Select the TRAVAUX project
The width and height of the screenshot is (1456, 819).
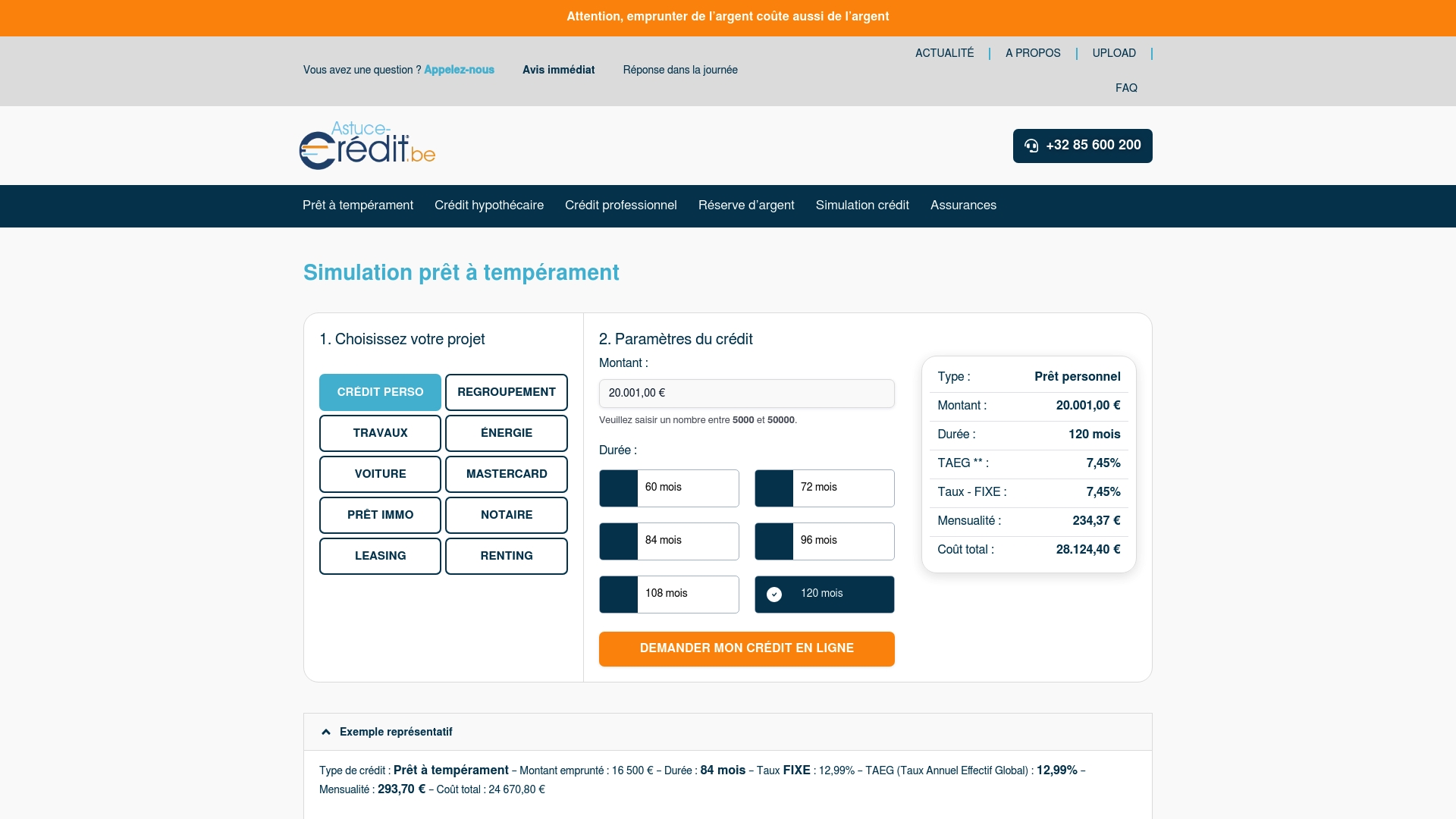click(x=380, y=433)
